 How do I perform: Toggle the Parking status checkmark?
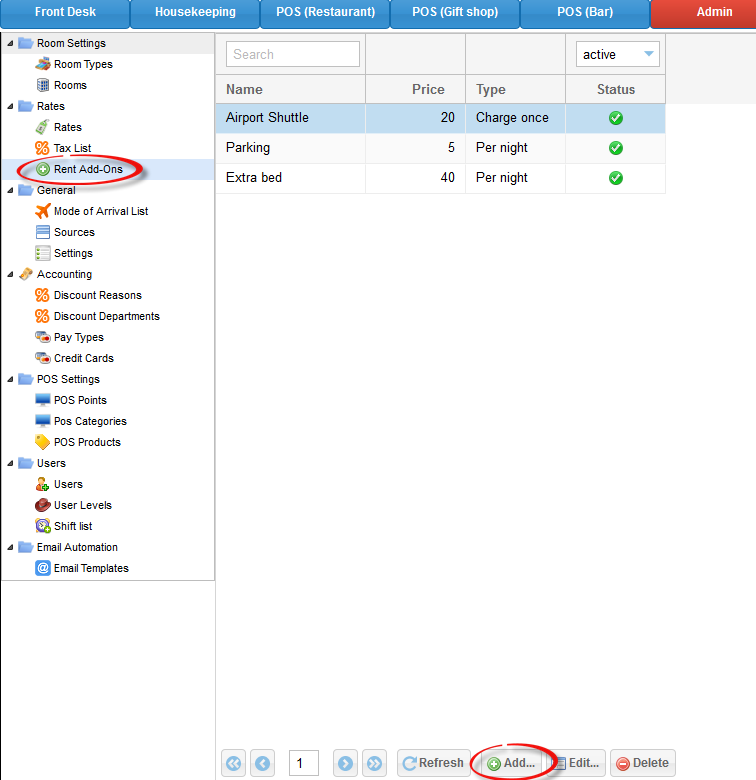point(616,148)
